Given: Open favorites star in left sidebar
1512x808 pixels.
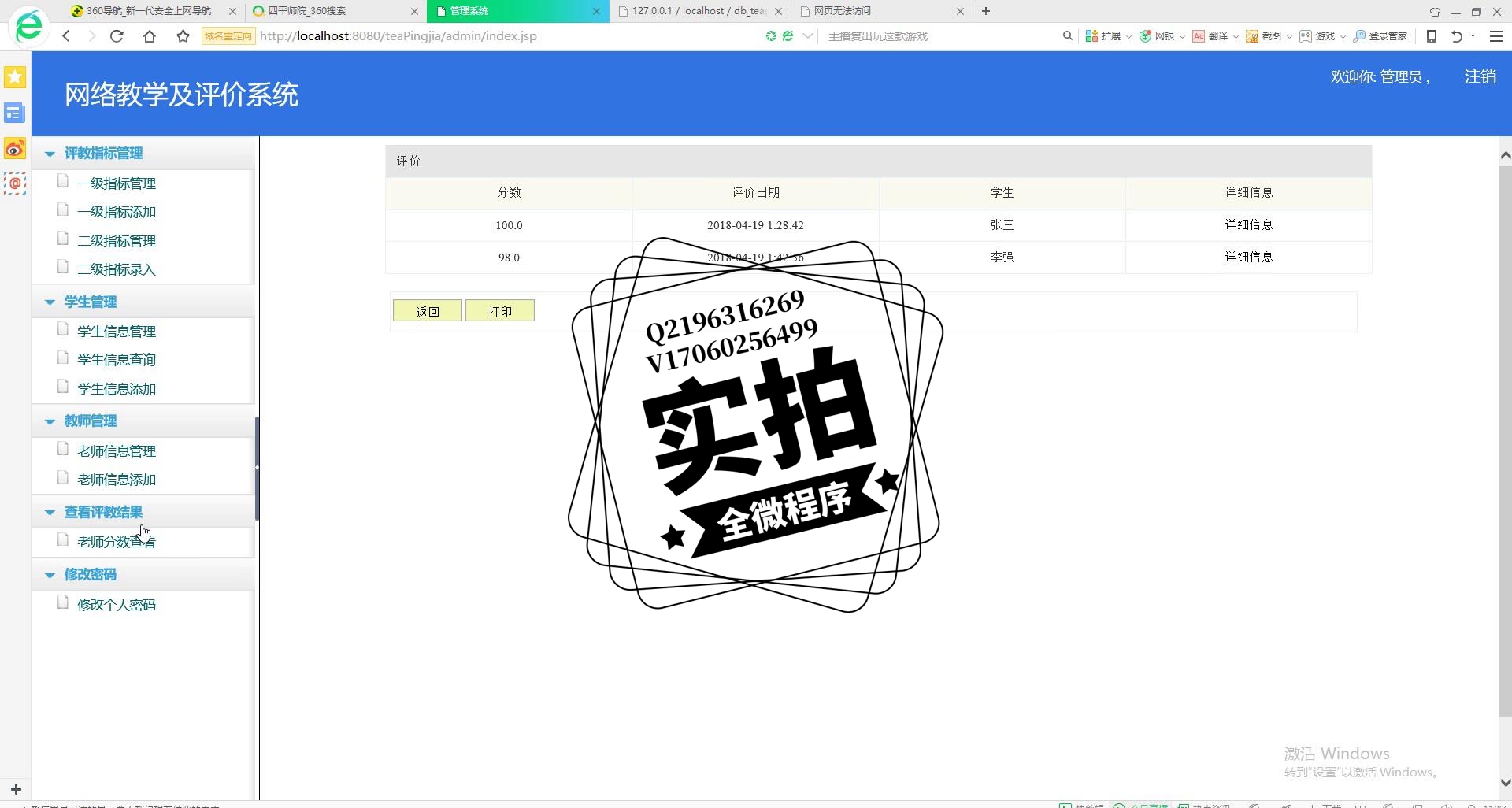Looking at the screenshot, I should pyautogui.click(x=15, y=77).
